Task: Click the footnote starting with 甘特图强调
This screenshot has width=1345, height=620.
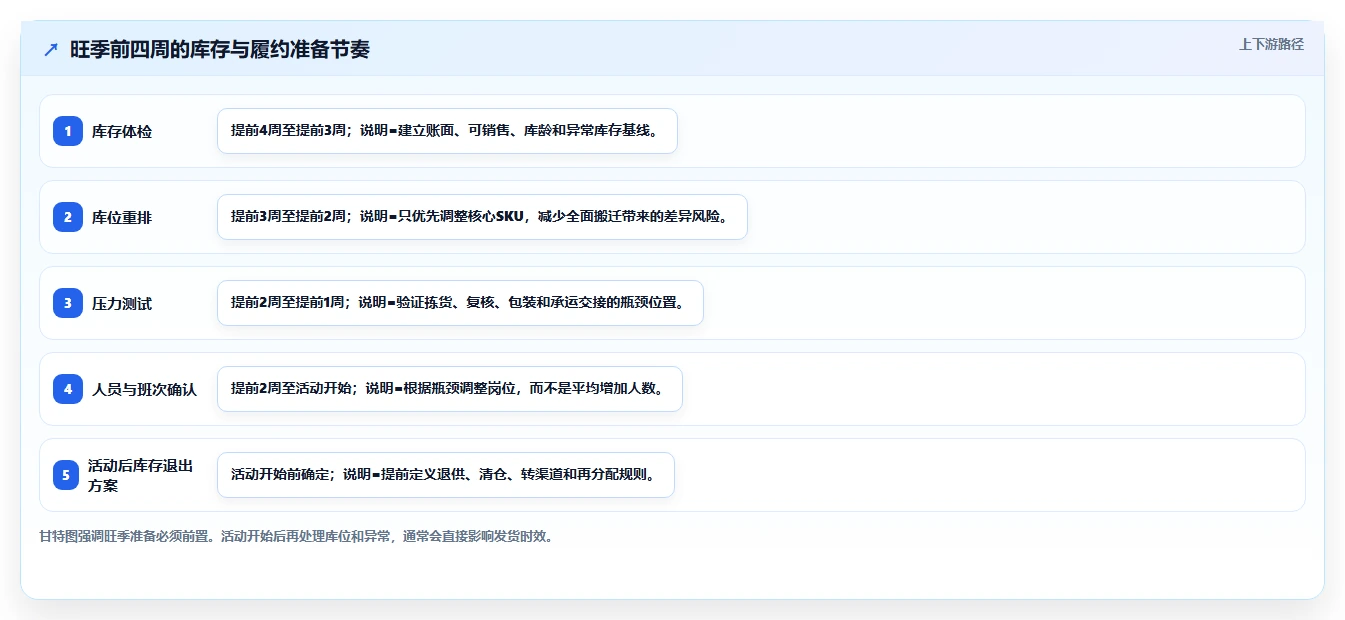Action: pyautogui.click(x=296, y=536)
